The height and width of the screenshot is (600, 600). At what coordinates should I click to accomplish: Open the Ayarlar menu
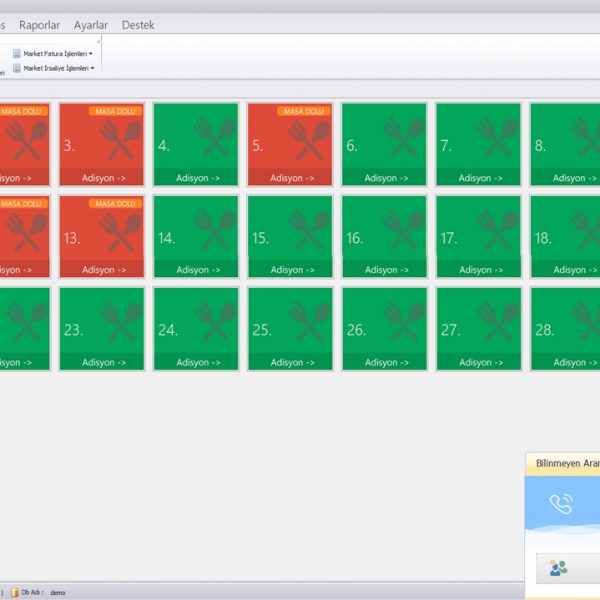[91, 25]
